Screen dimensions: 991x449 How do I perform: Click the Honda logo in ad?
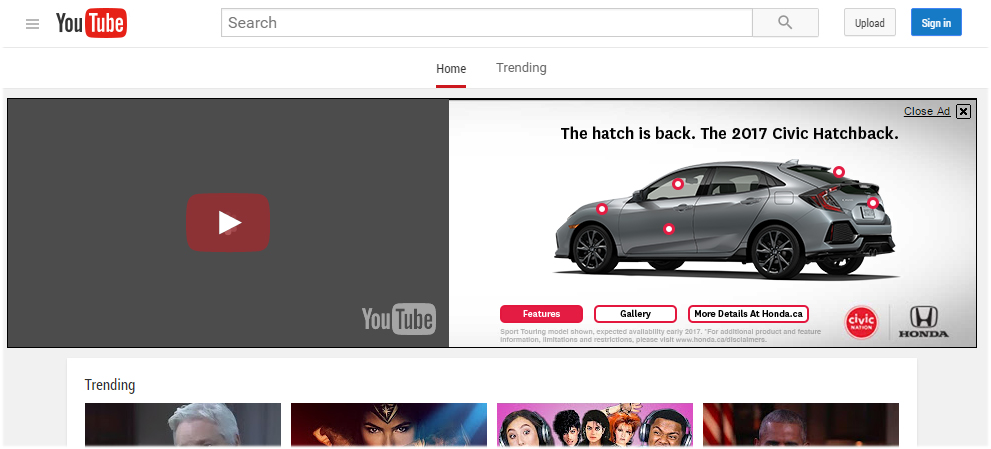tap(923, 322)
